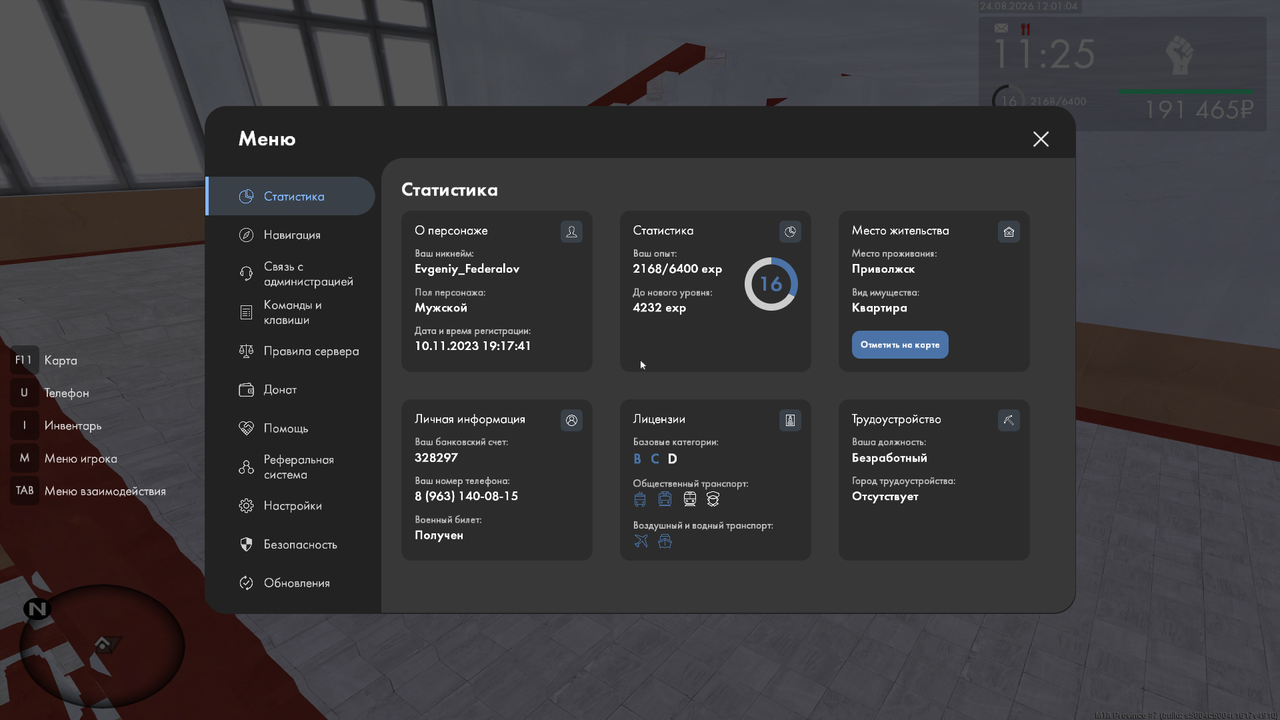Click the mail envelope icon in the HUD
1280x720 pixels.
point(1001,29)
